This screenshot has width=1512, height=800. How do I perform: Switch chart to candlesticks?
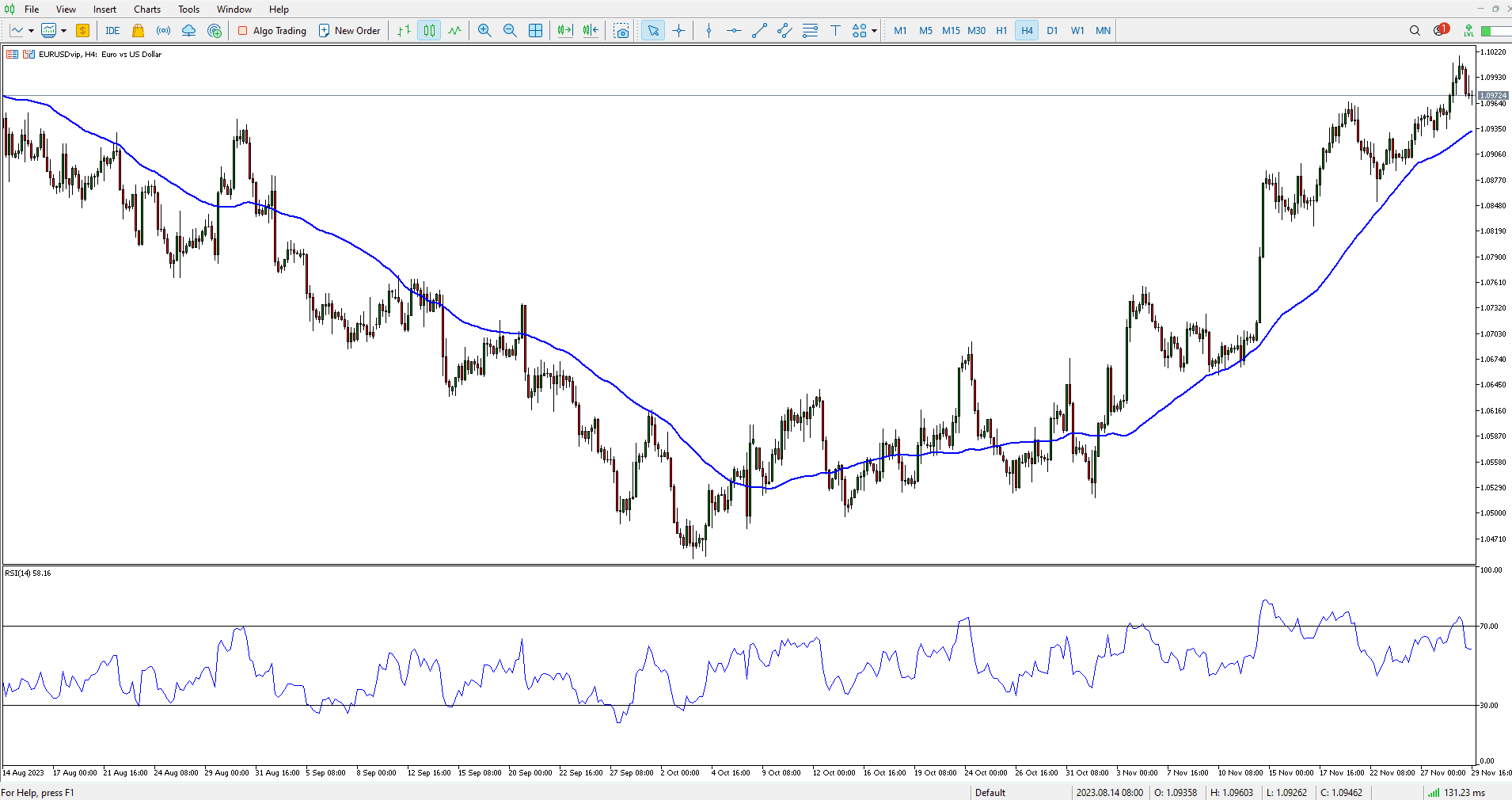[429, 31]
